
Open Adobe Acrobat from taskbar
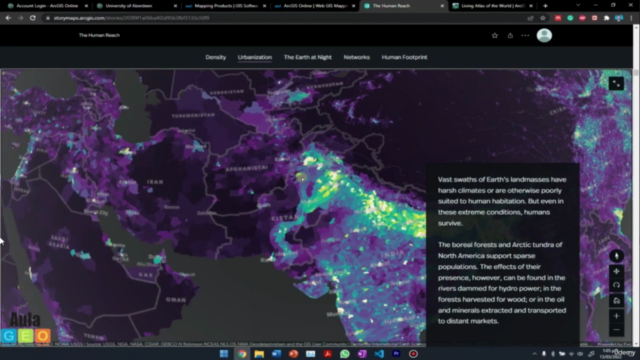[x=328, y=353]
